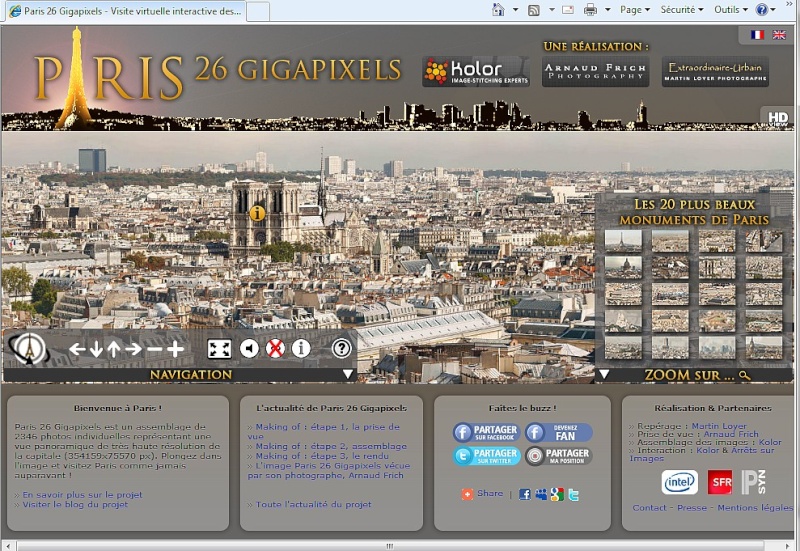Image resolution: width=800 pixels, height=551 pixels.
Task: Click browser print icon
Action: tap(590, 10)
